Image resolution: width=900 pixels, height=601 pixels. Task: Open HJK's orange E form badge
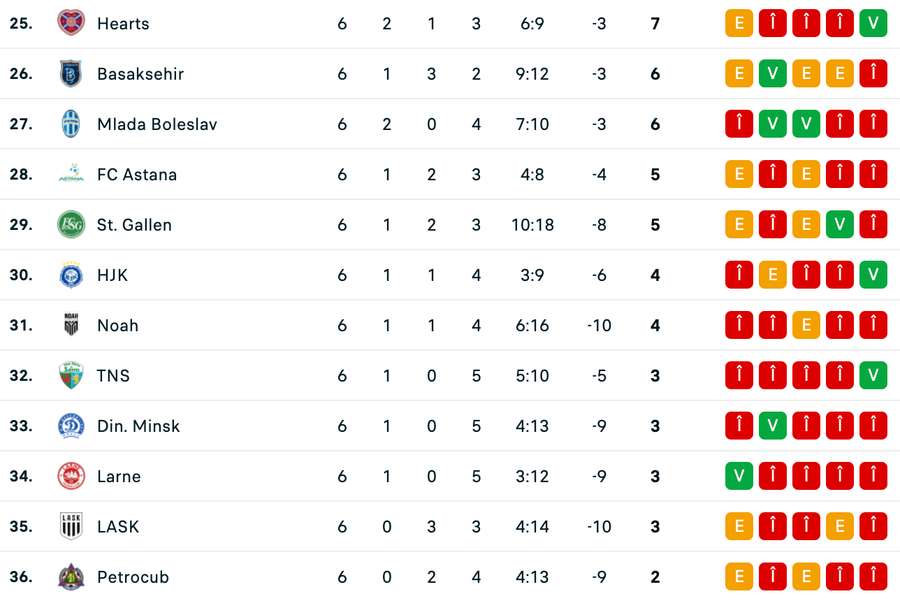pos(772,275)
